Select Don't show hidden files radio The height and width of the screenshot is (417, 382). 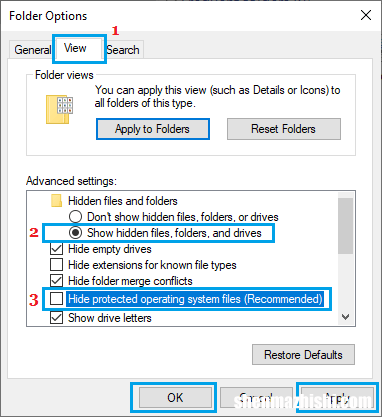pos(75,217)
